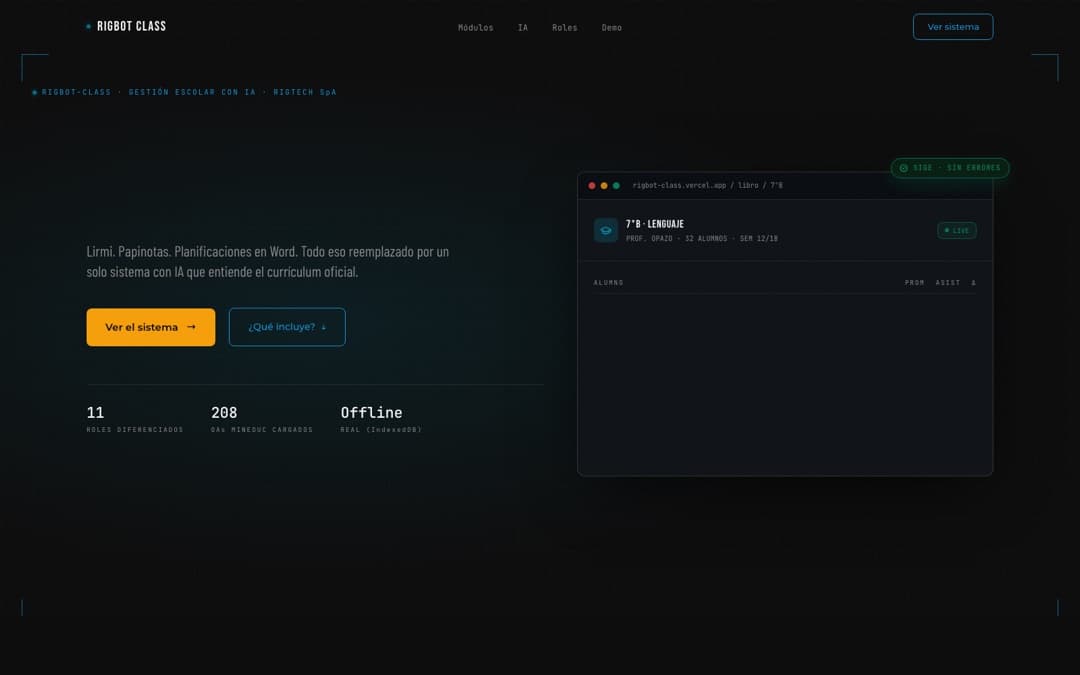Viewport: 1080px width, 675px height.
Task: Select the Demo nav link
Action: (612, 28)
